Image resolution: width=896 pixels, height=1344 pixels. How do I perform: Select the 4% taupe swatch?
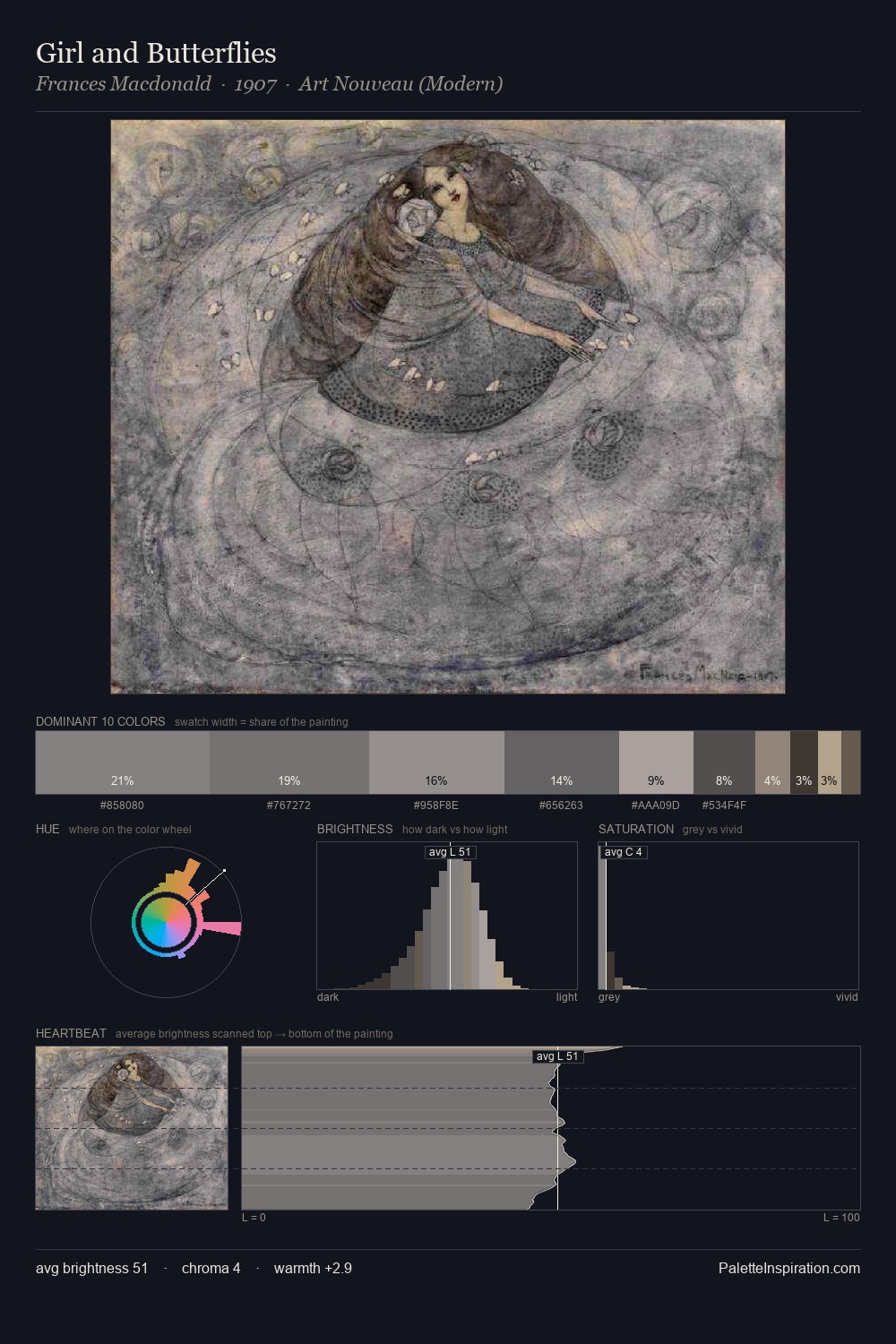[x=772, y=762]
